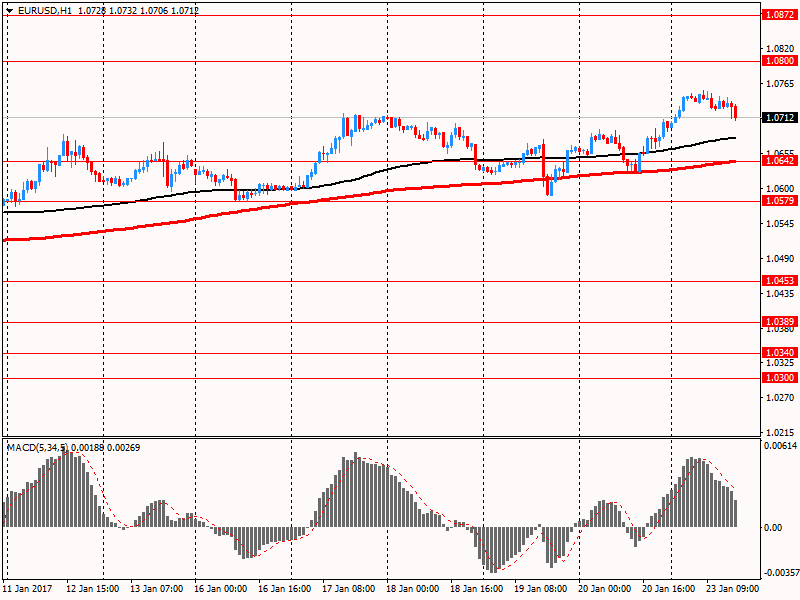The height and width of the screenshot is (600, 800).
Task: Click the triangle arrow beside EURUSD,H1 title
Action: tap(9, 10)
